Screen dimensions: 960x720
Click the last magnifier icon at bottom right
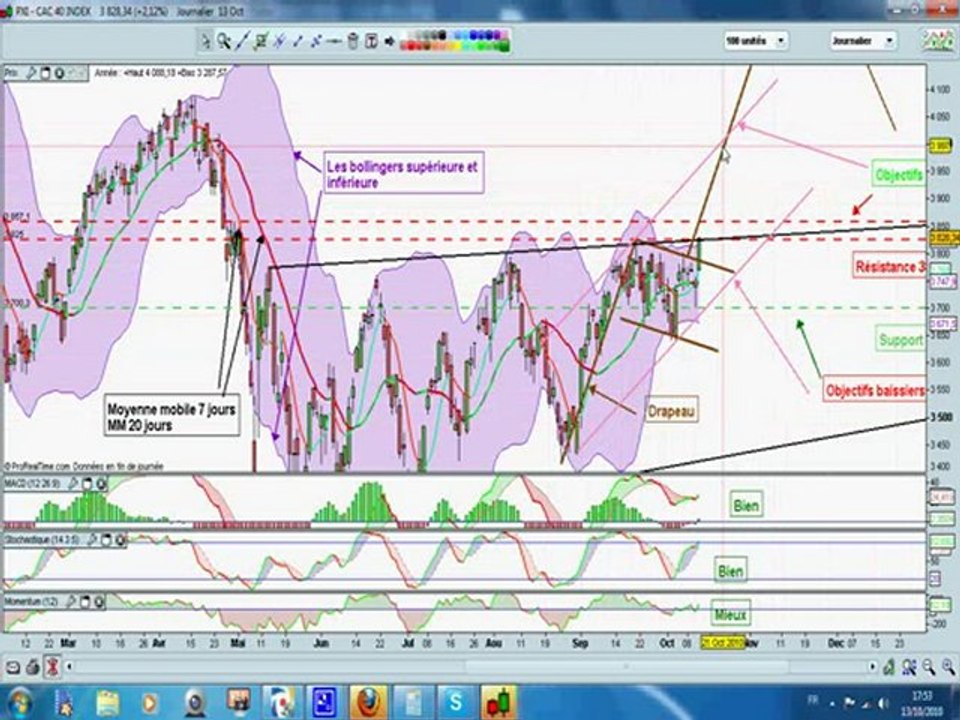948,667
